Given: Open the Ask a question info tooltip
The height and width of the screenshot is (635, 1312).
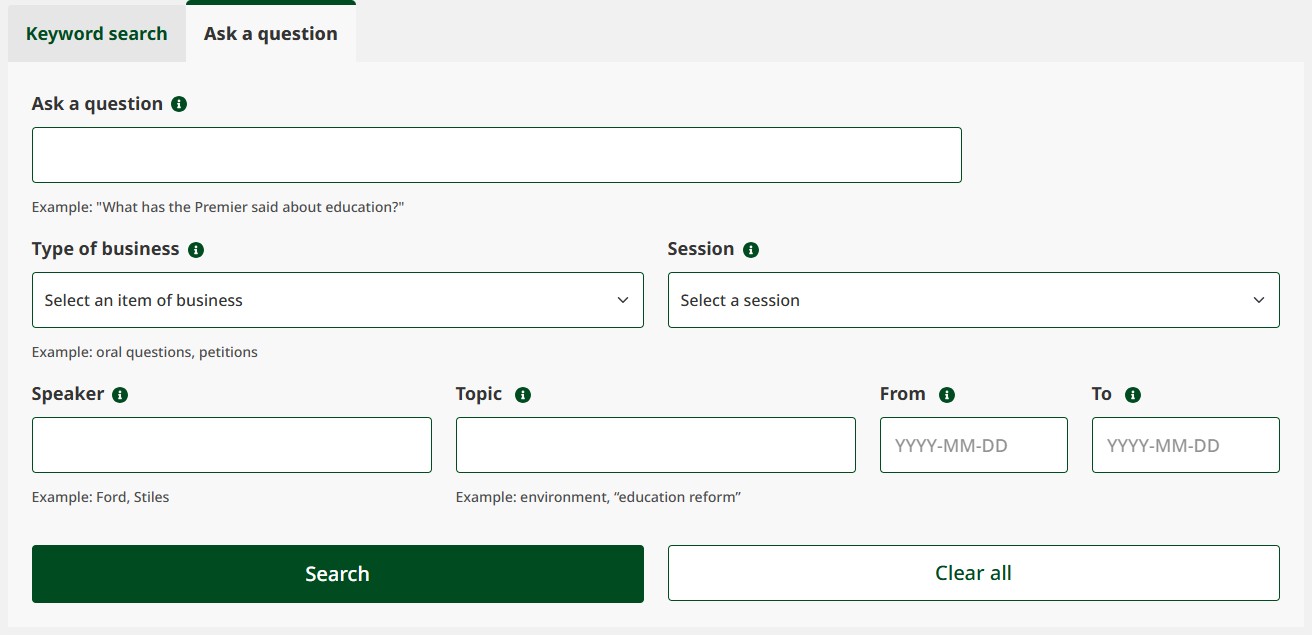Looking at the screenshot, I should (x=179, y=103).
